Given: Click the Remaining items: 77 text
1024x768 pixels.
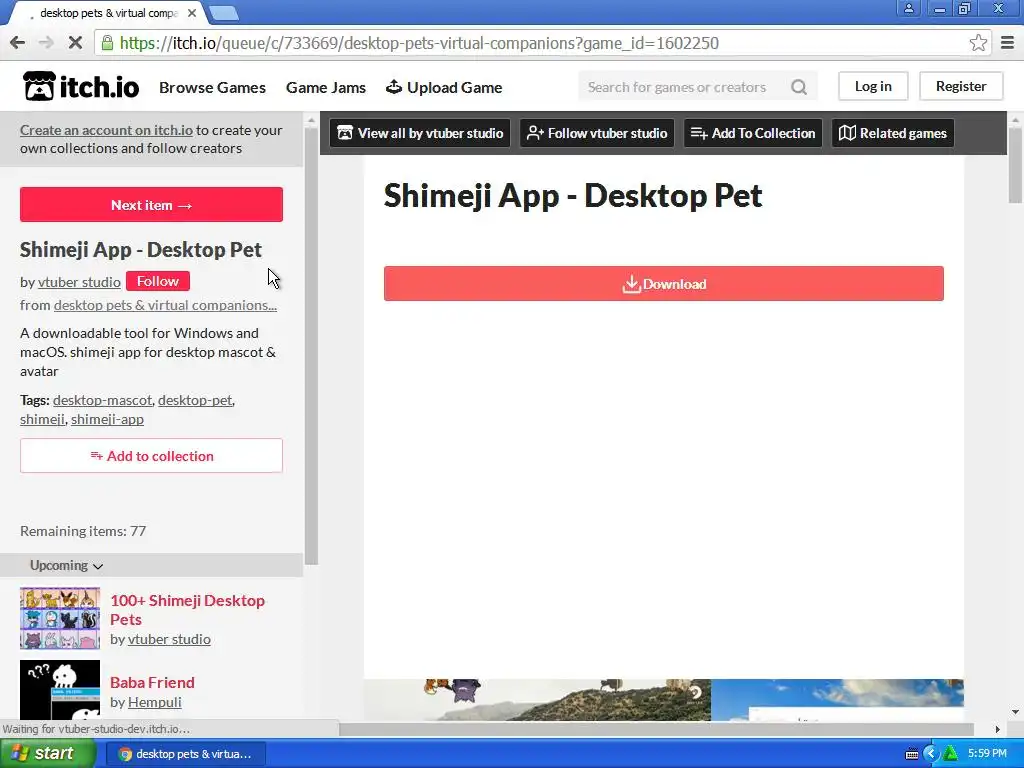Looking at the screenshot, I should [83, 531].
